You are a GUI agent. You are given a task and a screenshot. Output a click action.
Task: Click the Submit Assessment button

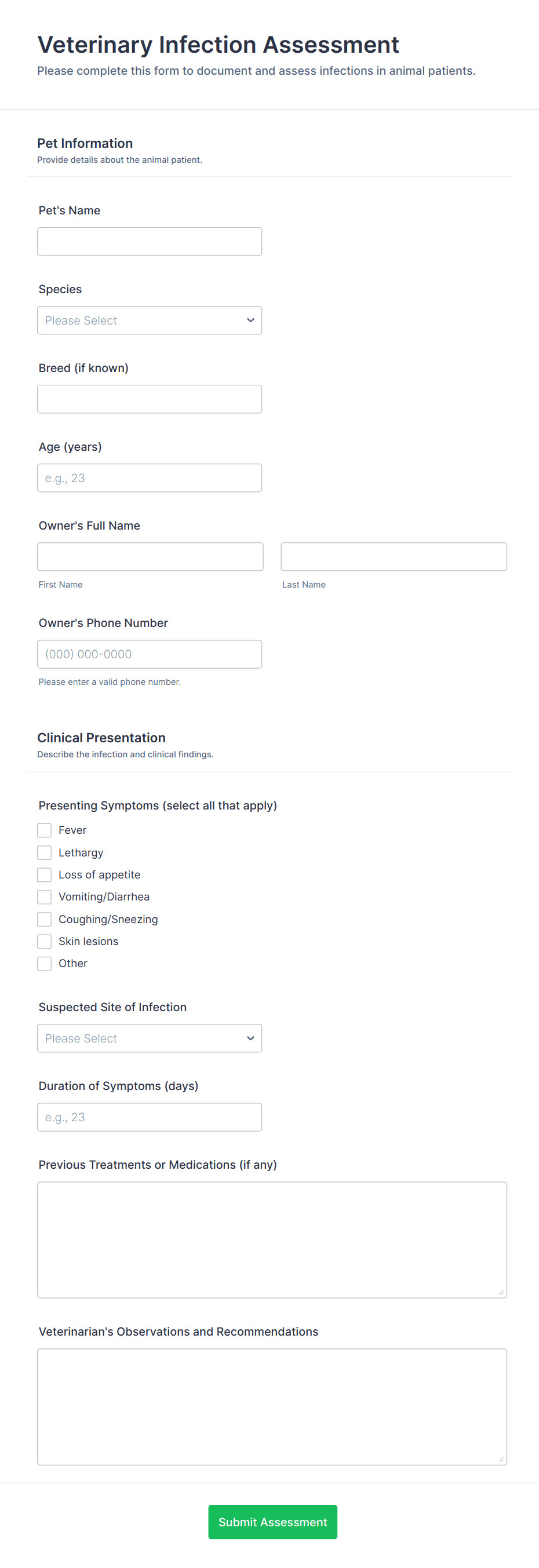272,1522
